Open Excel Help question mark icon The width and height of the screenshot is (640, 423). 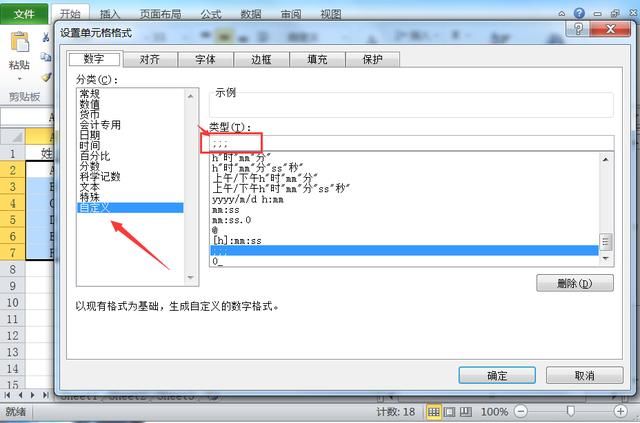579,13
